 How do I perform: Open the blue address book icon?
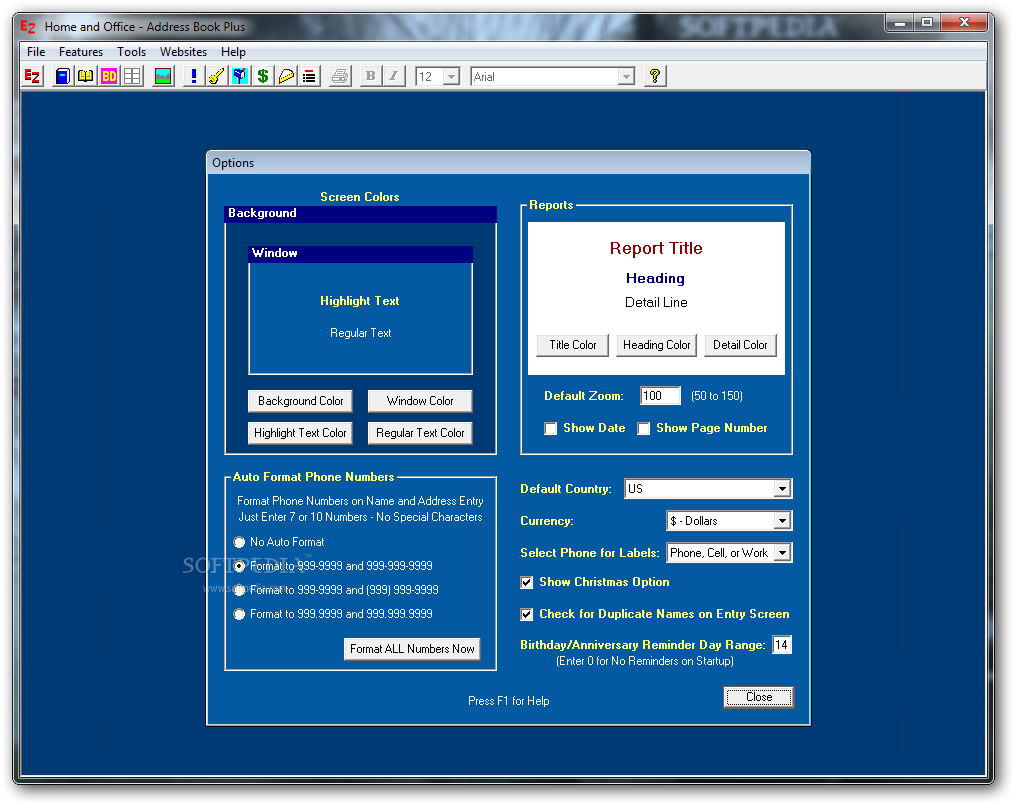click(x=62, y=76)
